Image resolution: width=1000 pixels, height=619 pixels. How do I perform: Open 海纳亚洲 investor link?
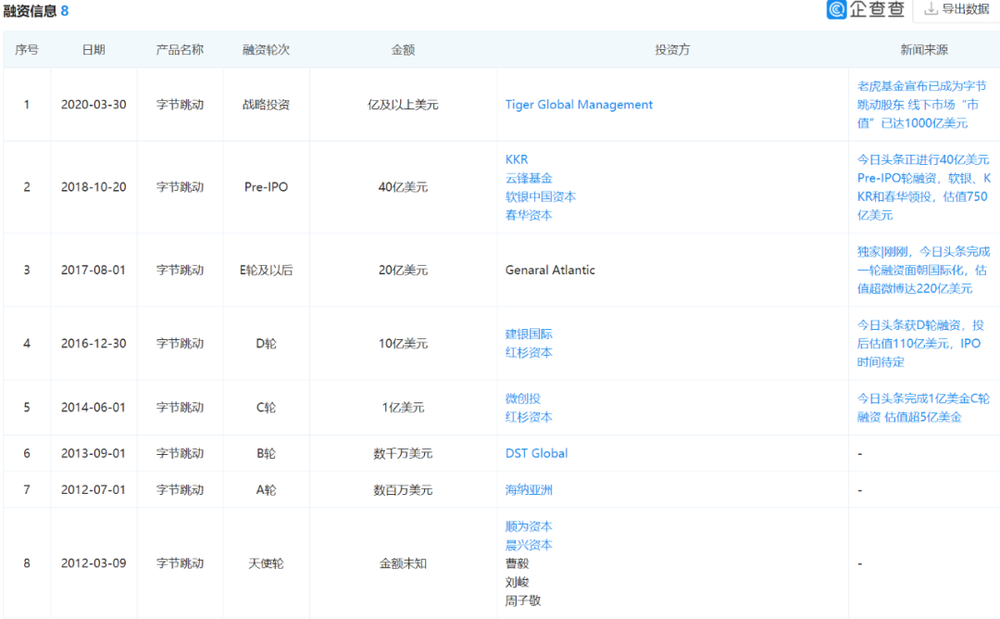[x=528, y=490]
